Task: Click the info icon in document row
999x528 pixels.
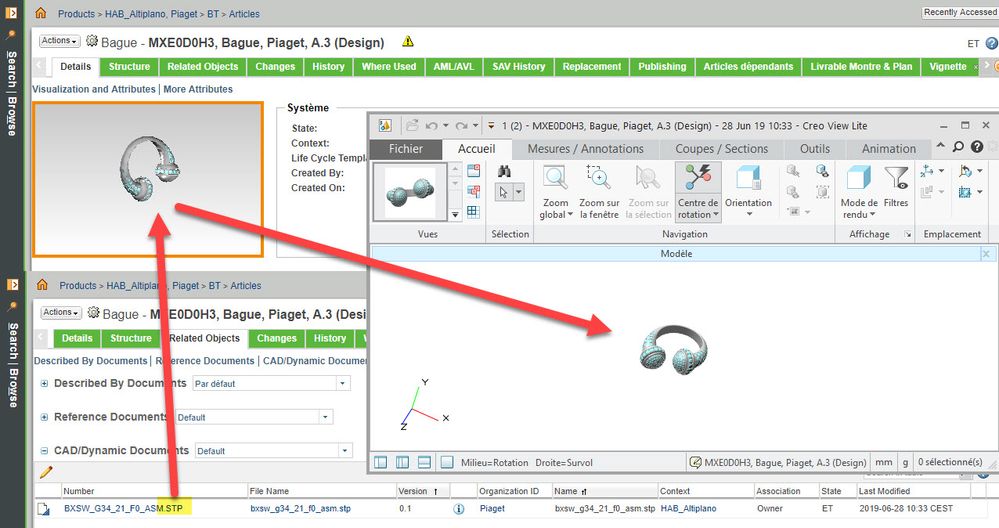Action: [459, 509]
